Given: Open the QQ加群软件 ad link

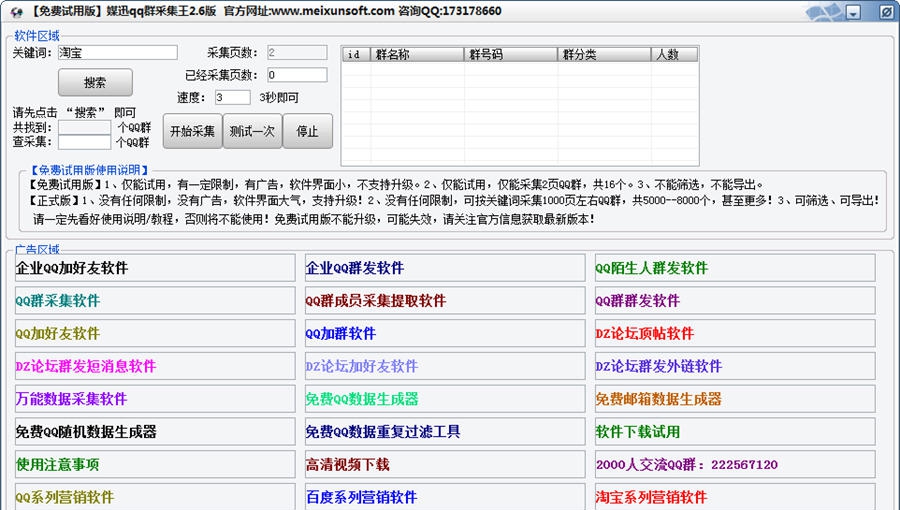Looking at the screenshot, I should [445, 333].
